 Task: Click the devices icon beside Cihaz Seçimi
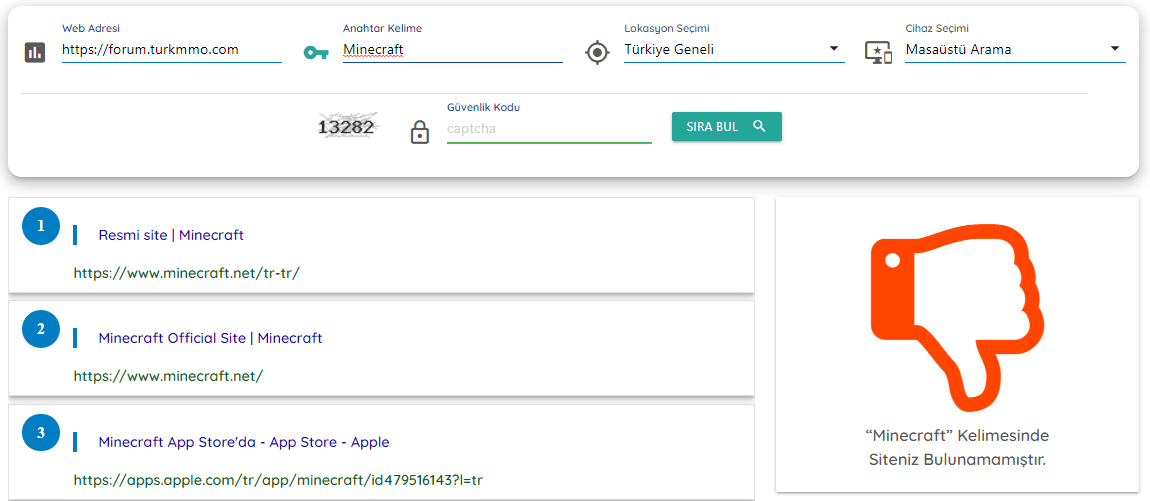coord(879,53)
